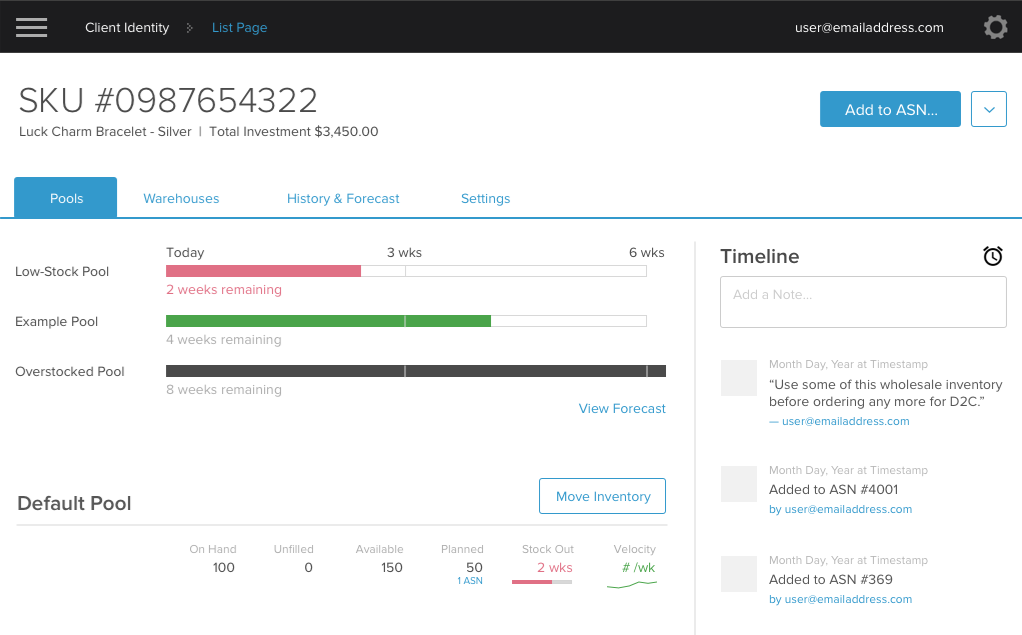Go to the Settings tab
1022x635 pixels.
click(x=486, y=198)
